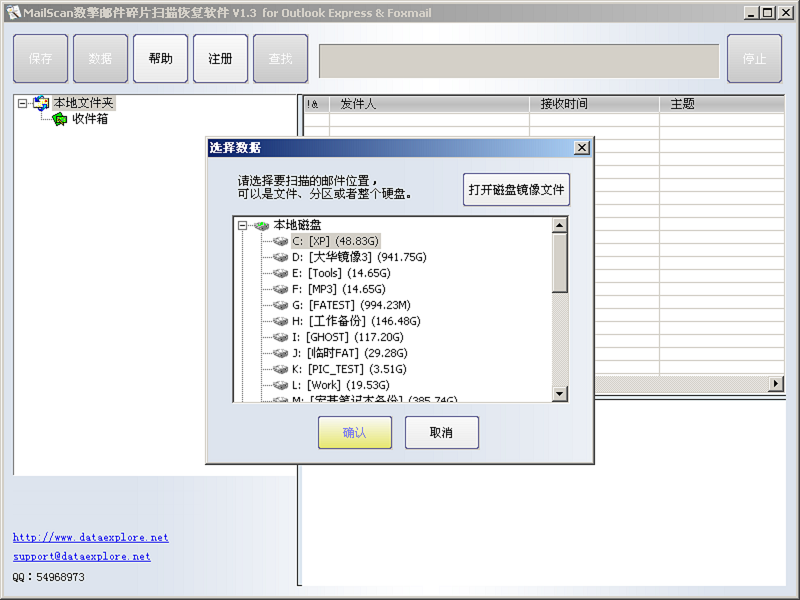Click the 本地磁盘 disk icon
Viewport: 800px width, 600px height.
click(262, 225)
